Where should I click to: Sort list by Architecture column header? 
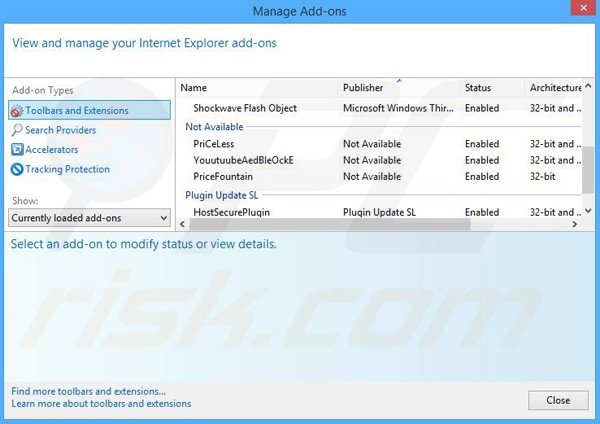point(554,88)
